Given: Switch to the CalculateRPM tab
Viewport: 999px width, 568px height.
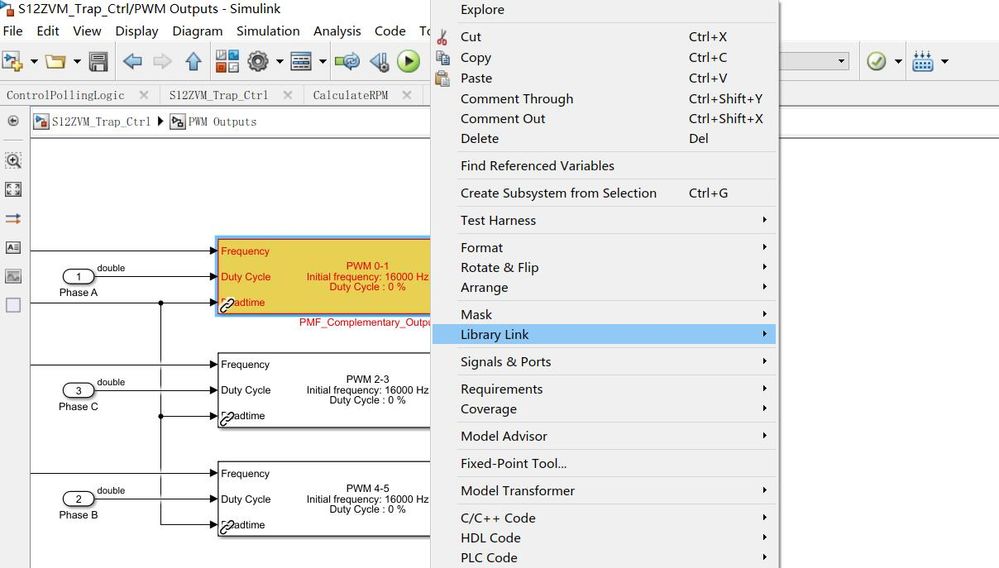Looking at the screenshot, I should coord(350,95).
